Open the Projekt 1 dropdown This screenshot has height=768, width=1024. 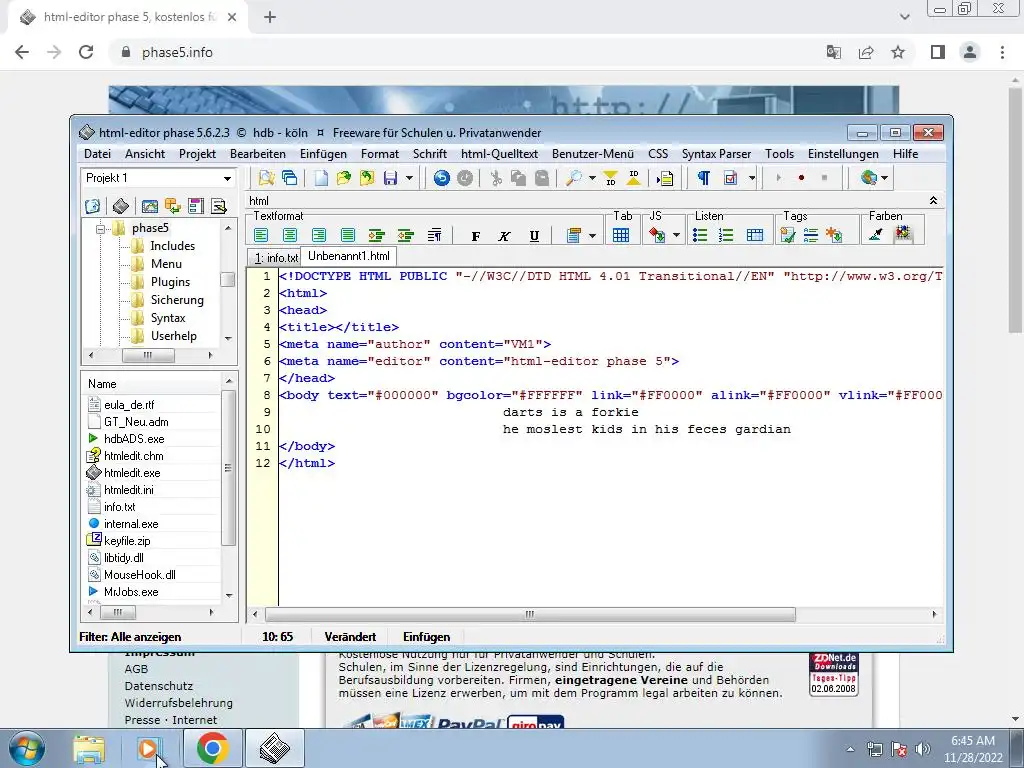(x=227, y=178)
